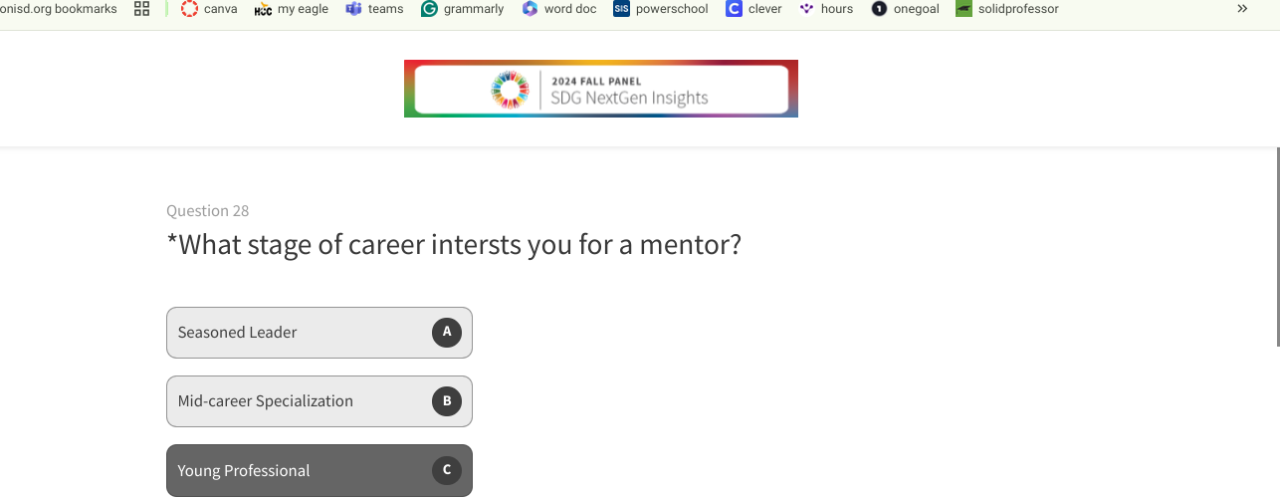This screenshot has width=1280, height=498.
Task: Select the Seasoned Leader answer option
Action: point(300,332)
